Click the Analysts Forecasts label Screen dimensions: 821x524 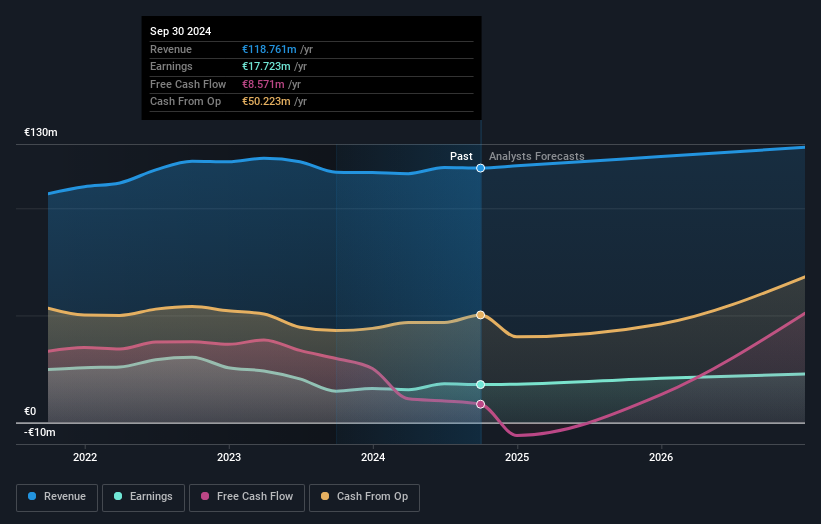[x=537, y=156]
